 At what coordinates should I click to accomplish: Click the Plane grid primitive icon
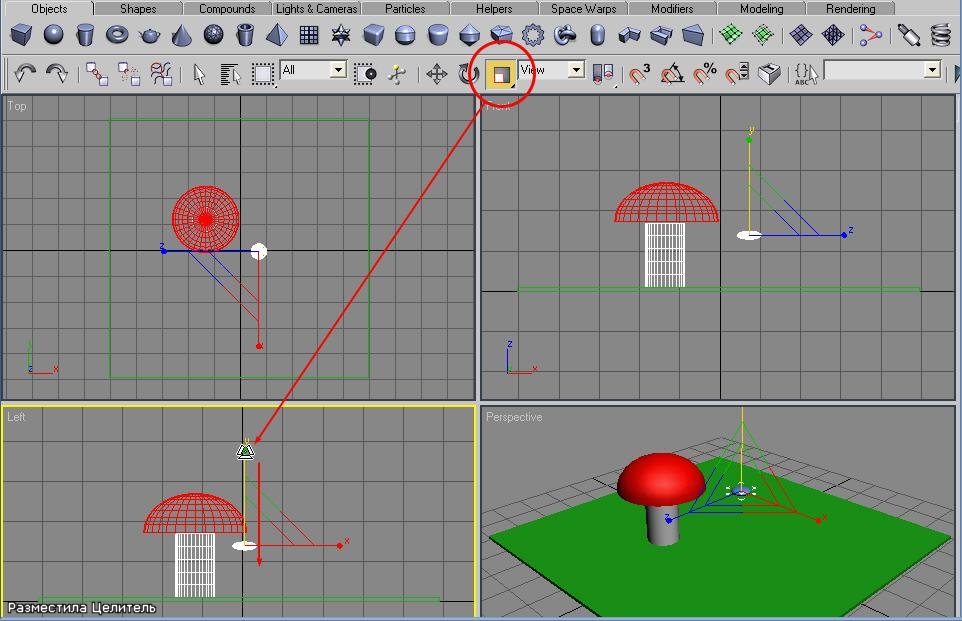(x=309, y=35)
